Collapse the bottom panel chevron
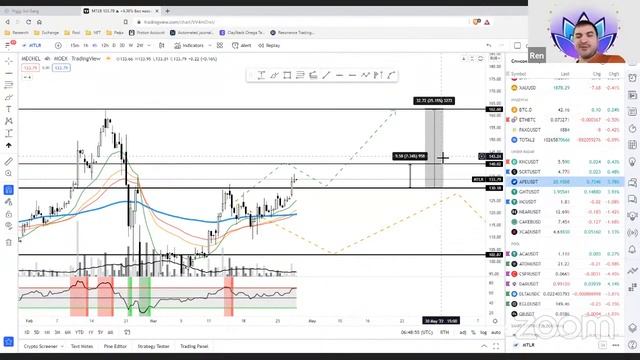 tap(484, 346)
